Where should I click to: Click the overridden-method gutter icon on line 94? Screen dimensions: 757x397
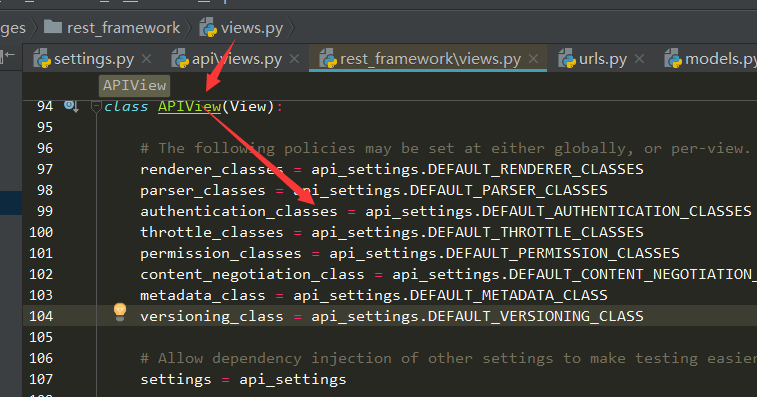coord(71,106)
